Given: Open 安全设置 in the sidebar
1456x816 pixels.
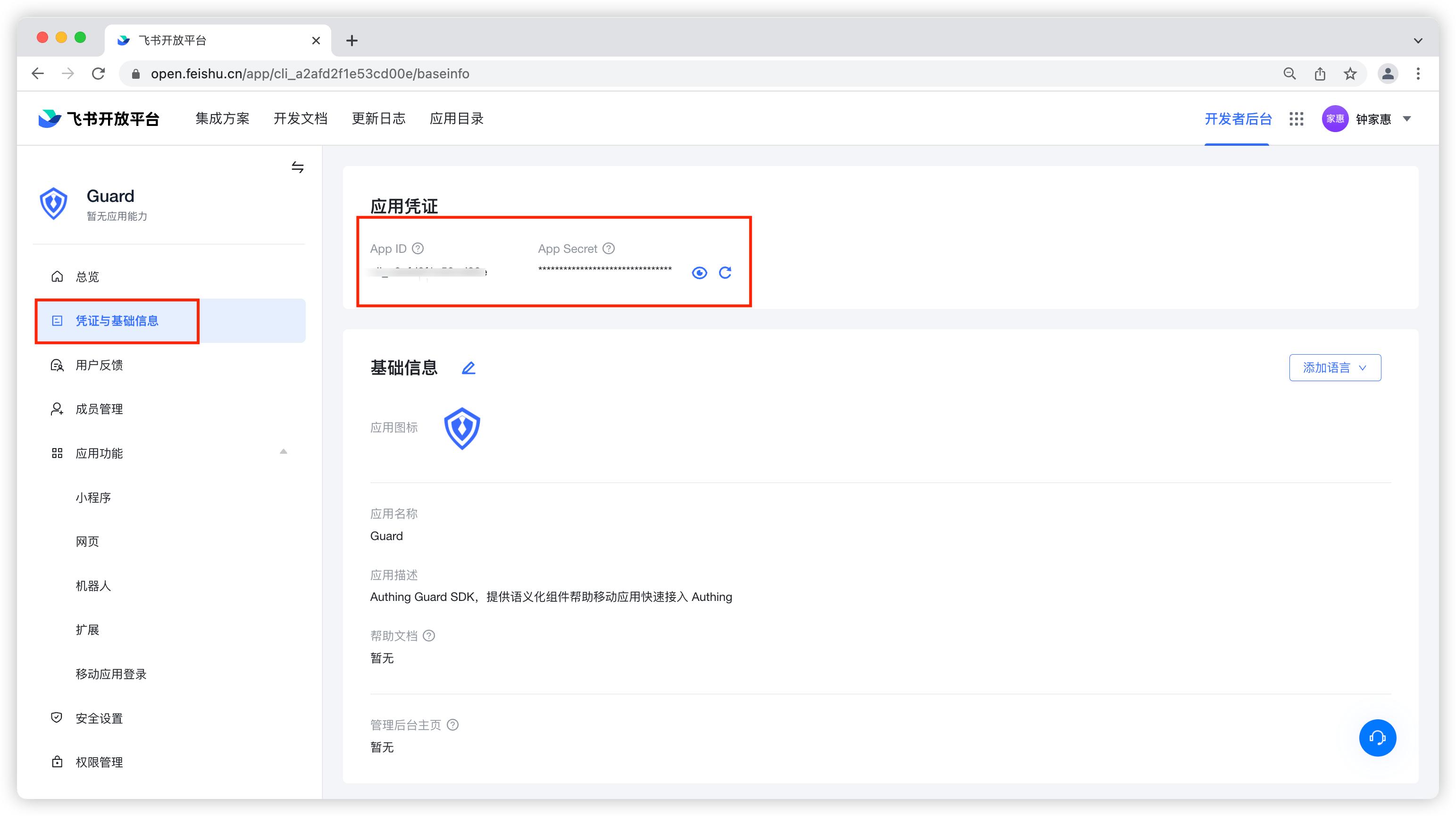Looking at the screenshot, I should pyautogui.click(x=169, y=718).
